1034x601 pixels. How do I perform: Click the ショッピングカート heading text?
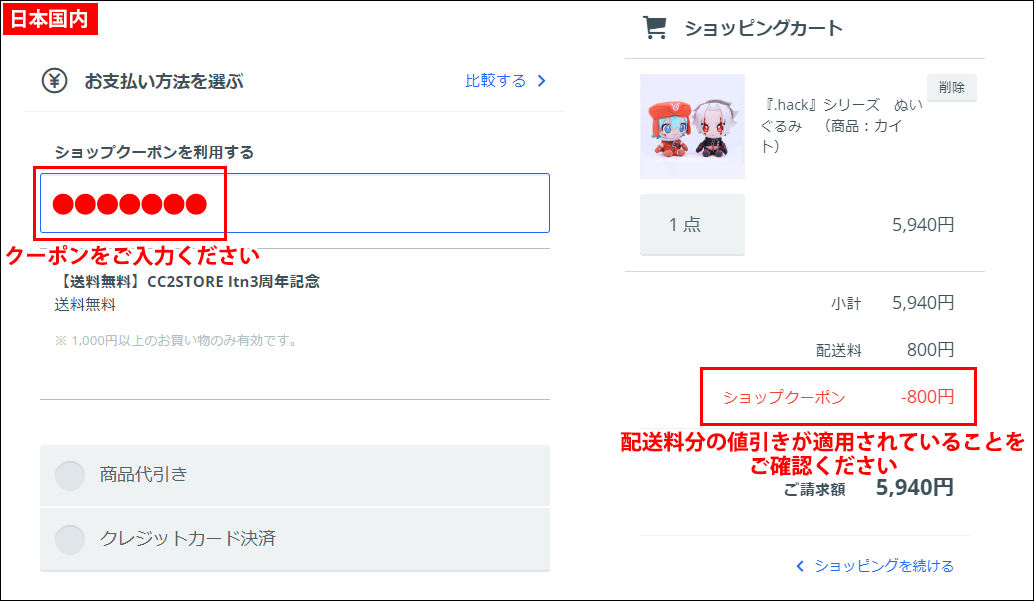(763, 28)
